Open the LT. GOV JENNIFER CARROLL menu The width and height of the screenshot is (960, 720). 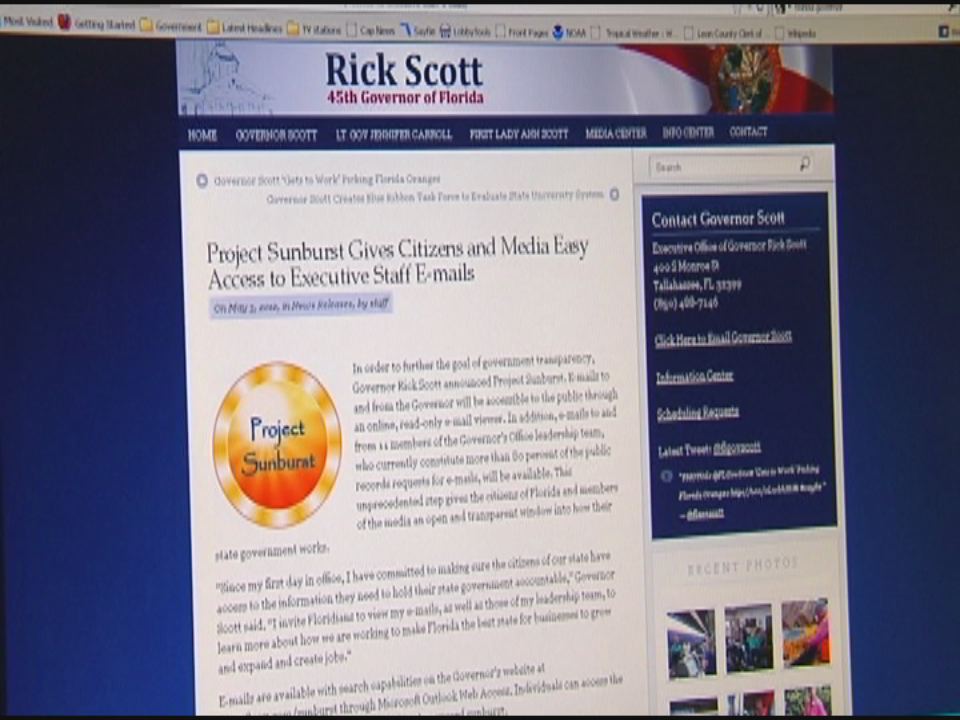pyautogui.click(x=394, y=135)
